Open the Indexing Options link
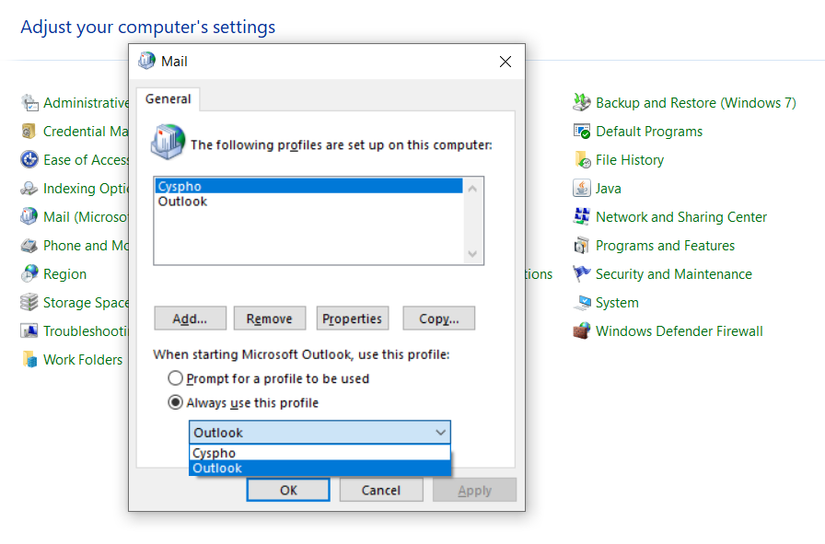 pos(86,188)
